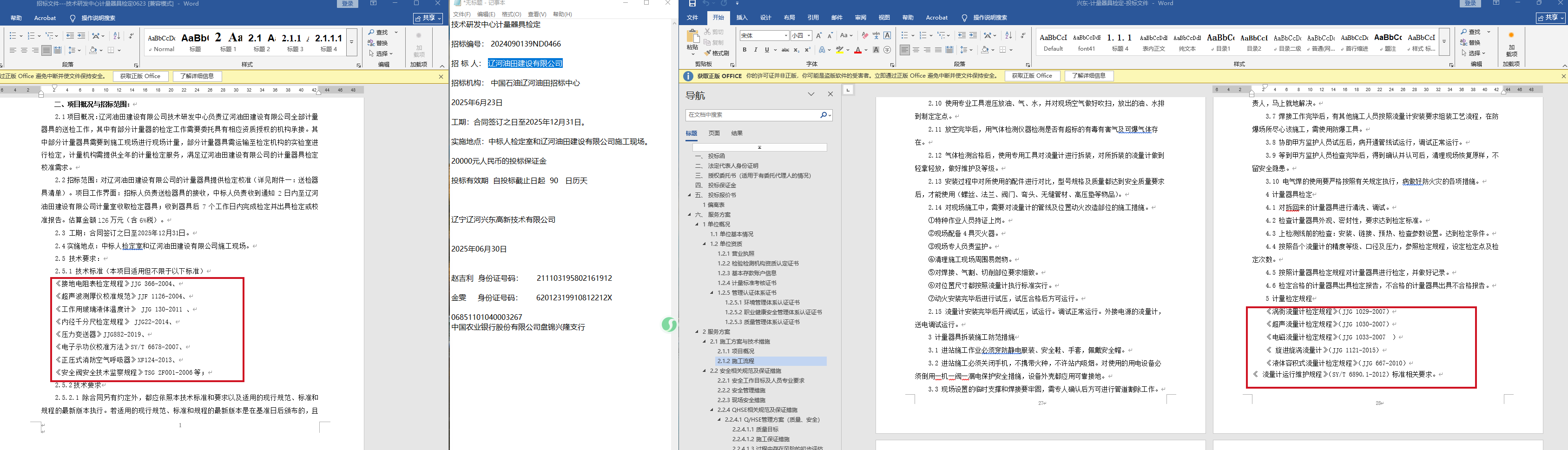Justify the paragraph in 投标文件 Word

938,50
